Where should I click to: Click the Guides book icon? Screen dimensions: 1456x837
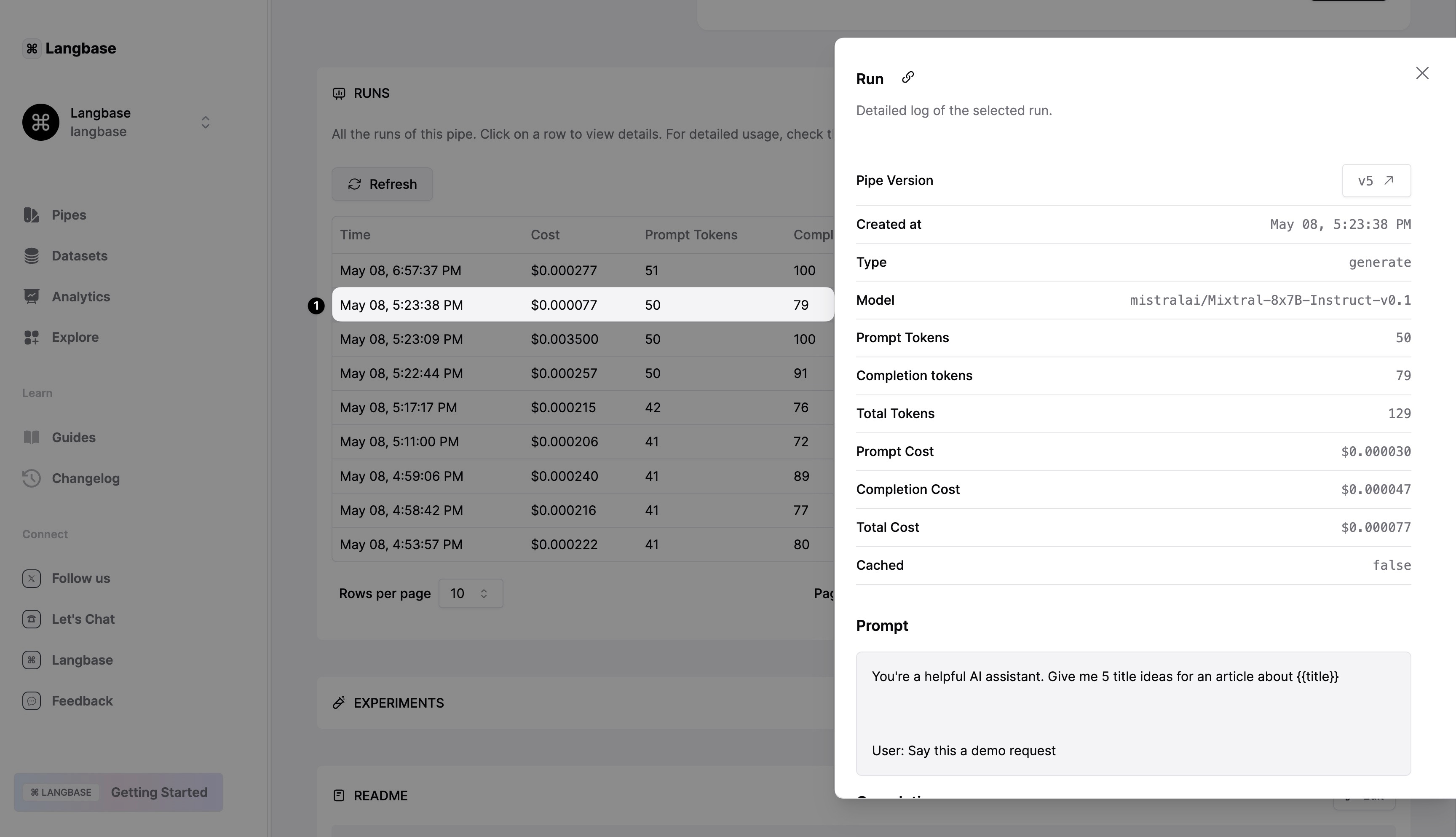(x=32, y=437)
